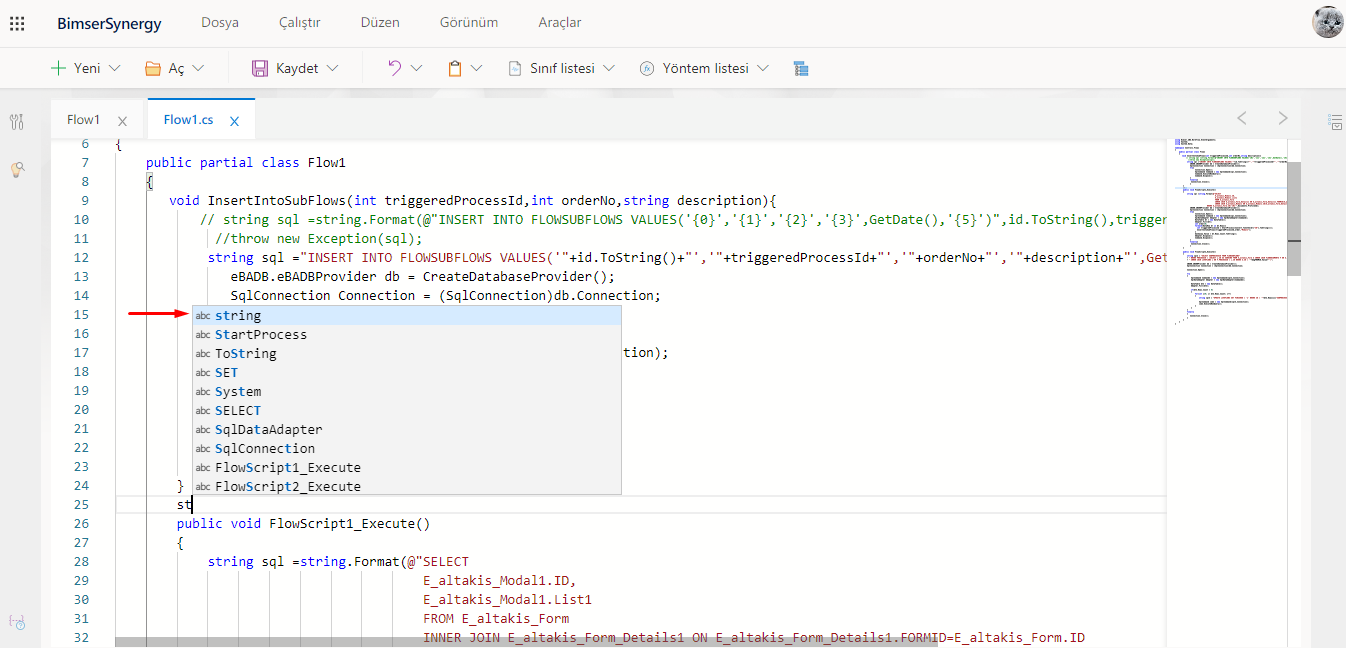Click the user profile avatar
1346x648 pixels.
click(x=1327, y=22)
